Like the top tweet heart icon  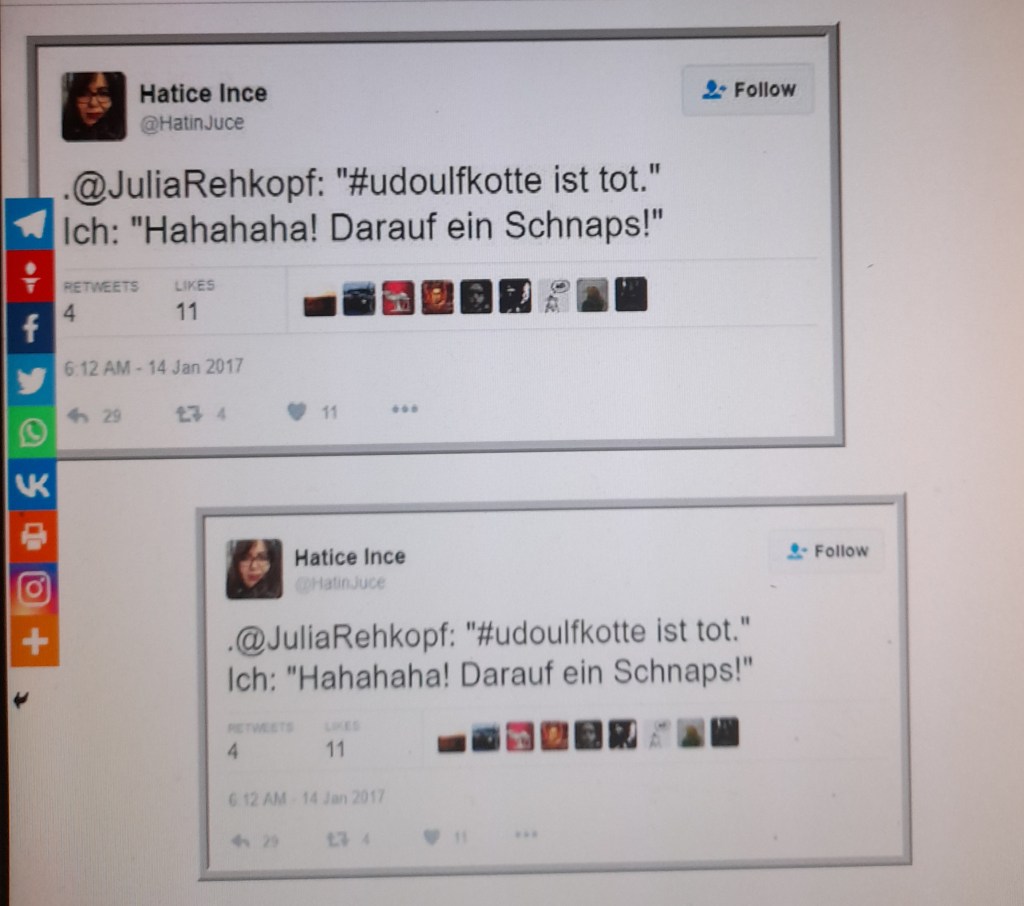coord(296,412)
